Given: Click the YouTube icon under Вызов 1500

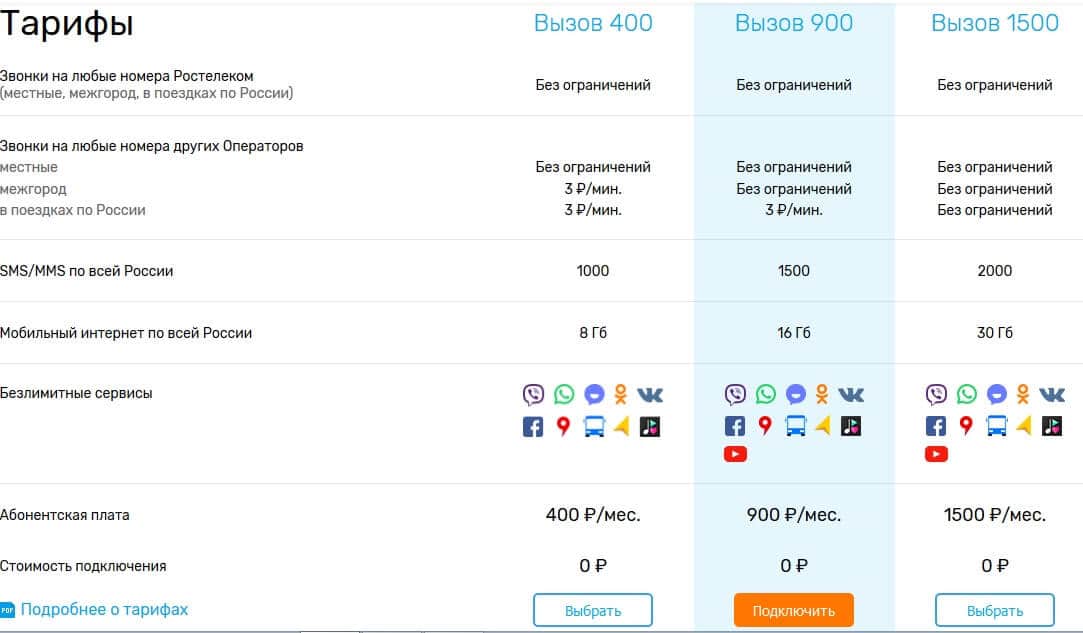Looking at the screenshot, I should point(936,454).
